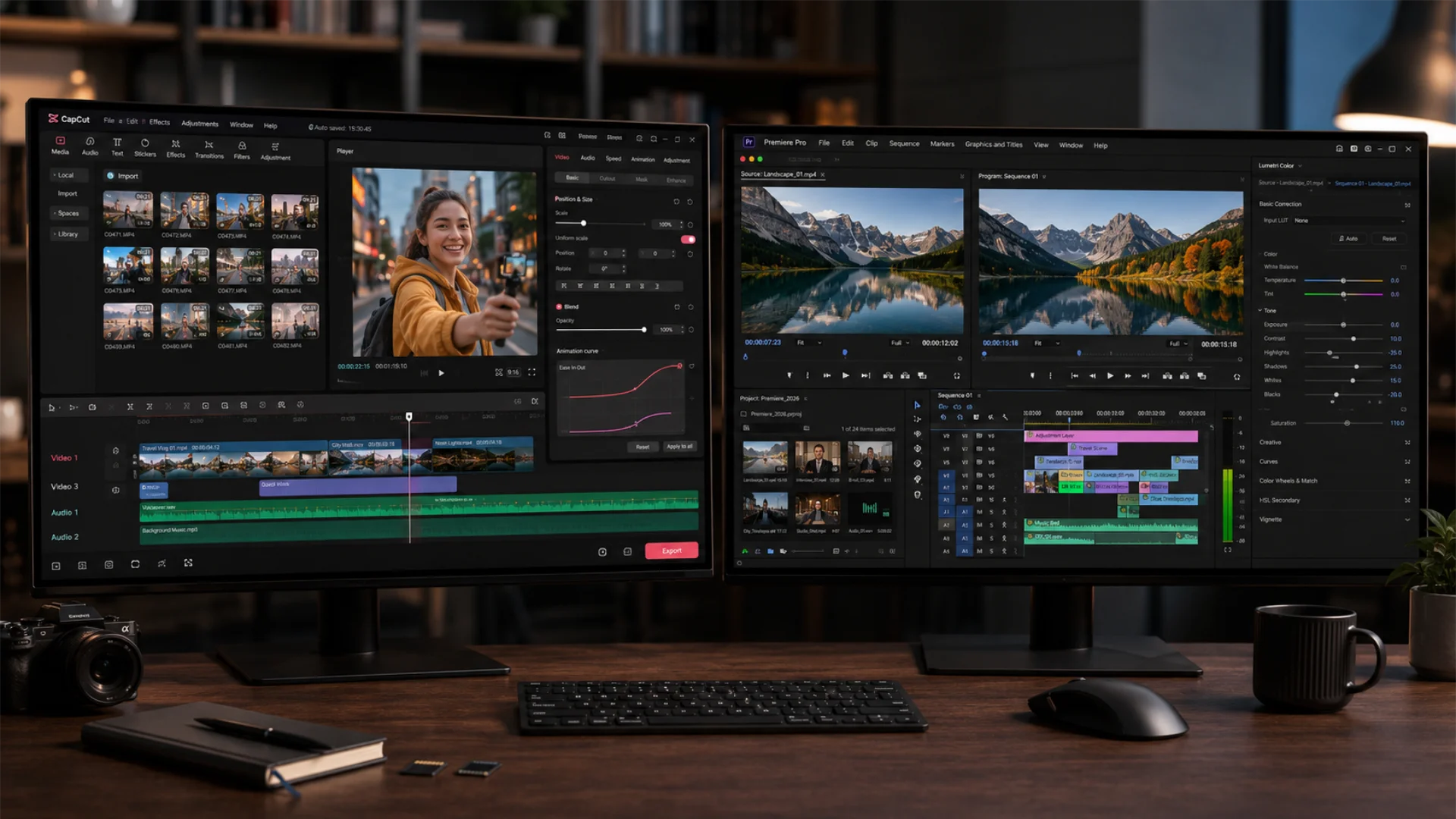Click the Temperature slider handle in Lumetri
Image resolution: width=1456 pixels, height=819 pixels.
pos(1343,281)
